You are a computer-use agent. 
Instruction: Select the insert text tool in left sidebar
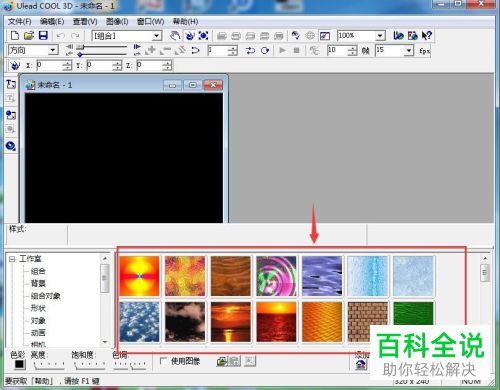point(11,84)
